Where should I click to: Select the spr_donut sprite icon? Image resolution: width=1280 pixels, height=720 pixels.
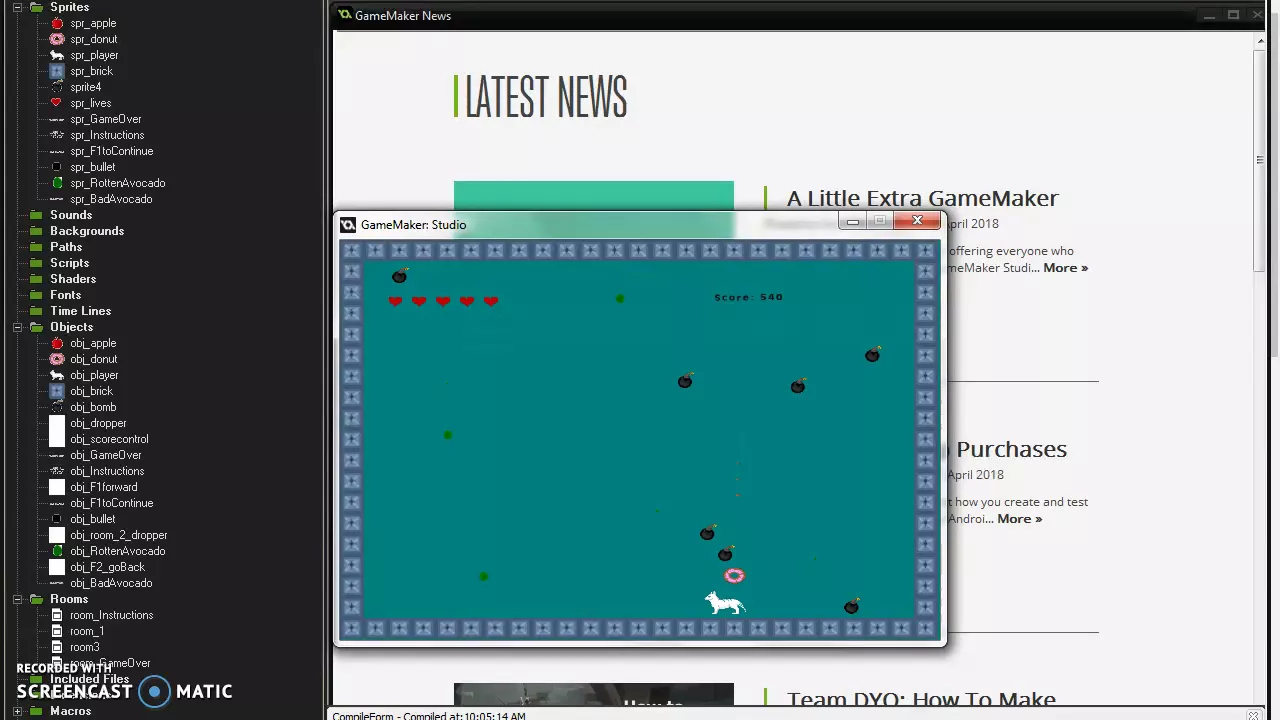57,39
